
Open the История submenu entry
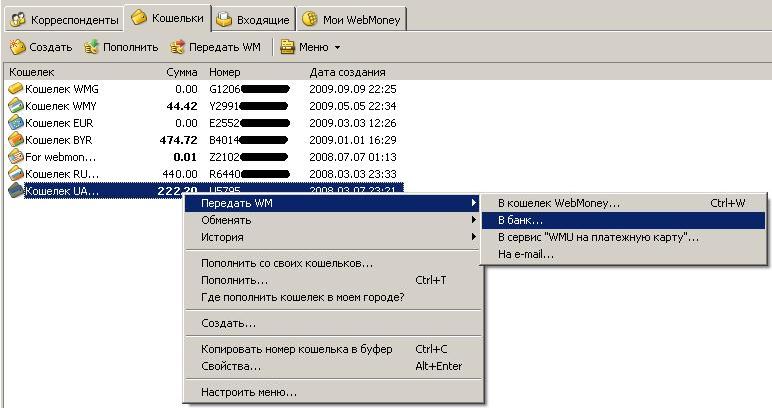click(x=332, y=237)
